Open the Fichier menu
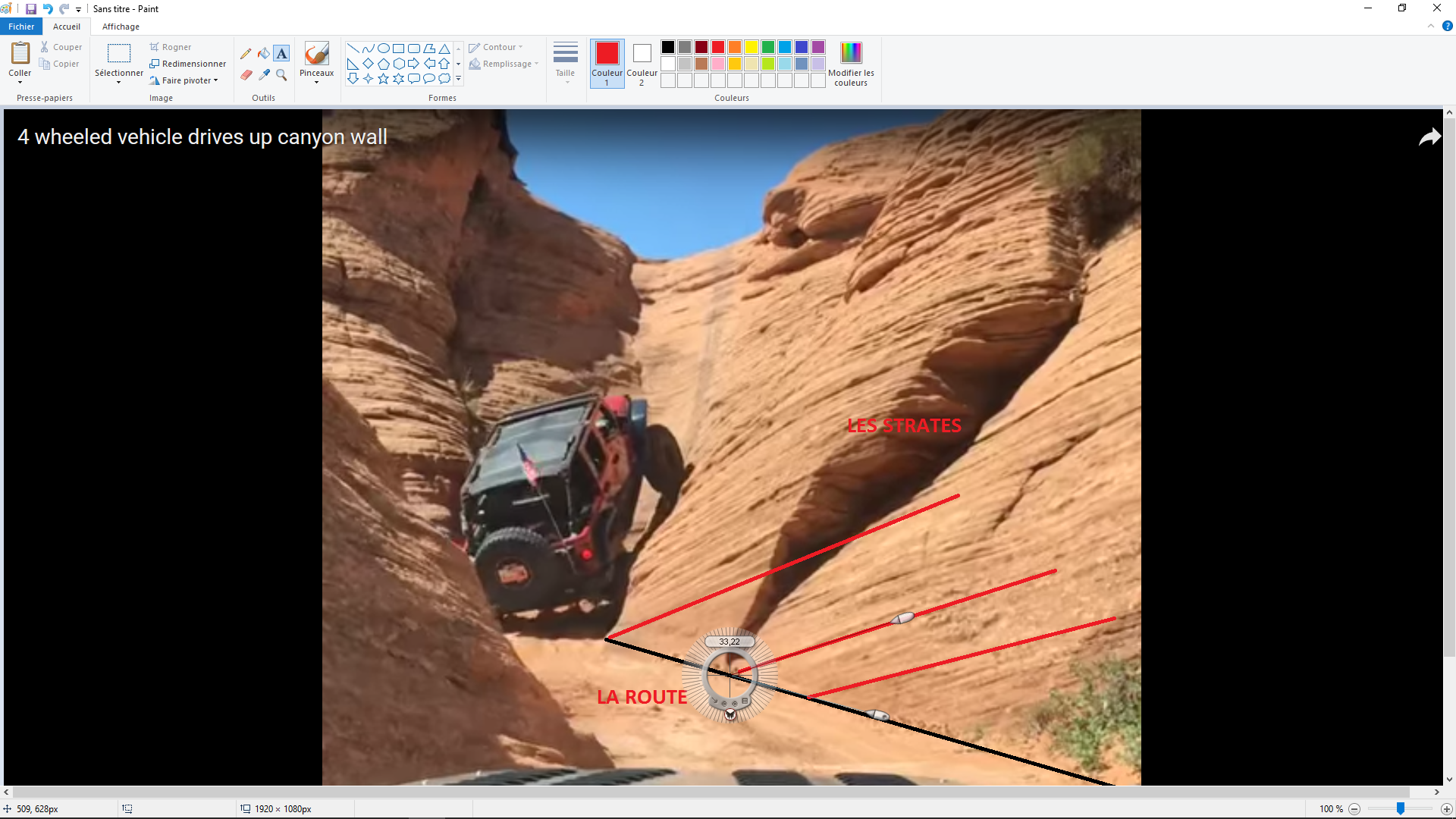 [x=21, y=27]
